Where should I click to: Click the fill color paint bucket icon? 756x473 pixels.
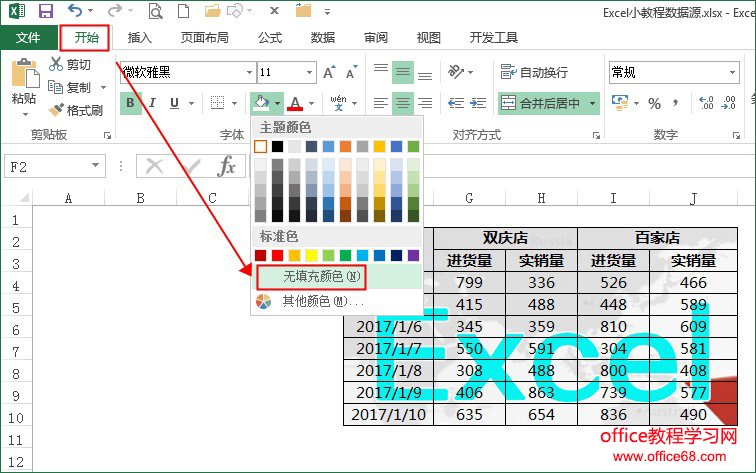(x=261, y=103)
